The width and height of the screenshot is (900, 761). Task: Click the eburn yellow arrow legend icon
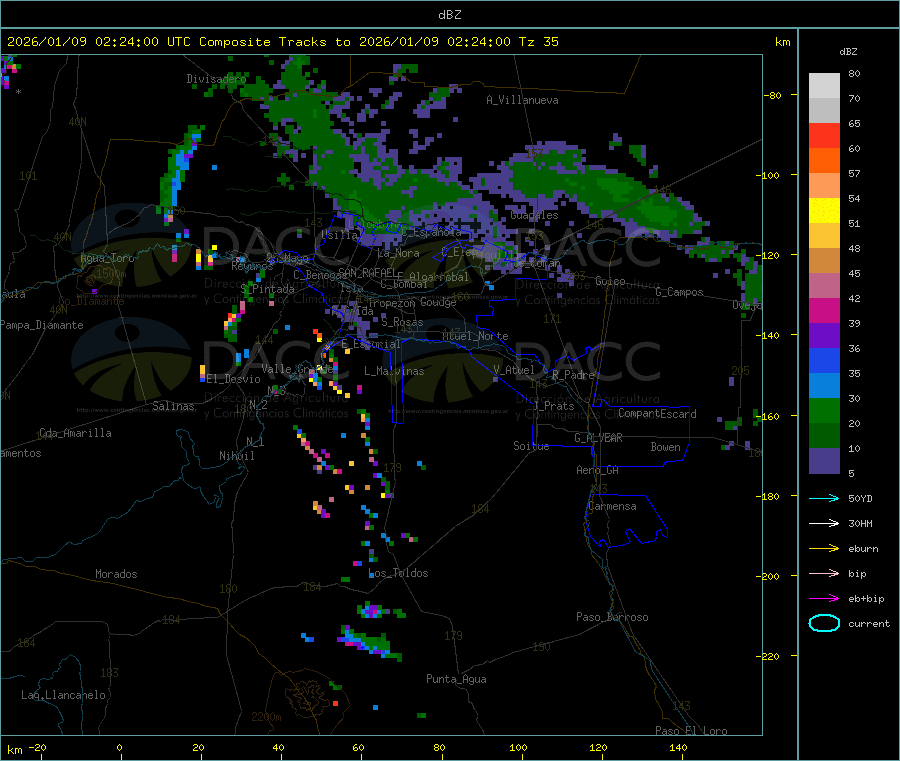[x=824, y=548]
